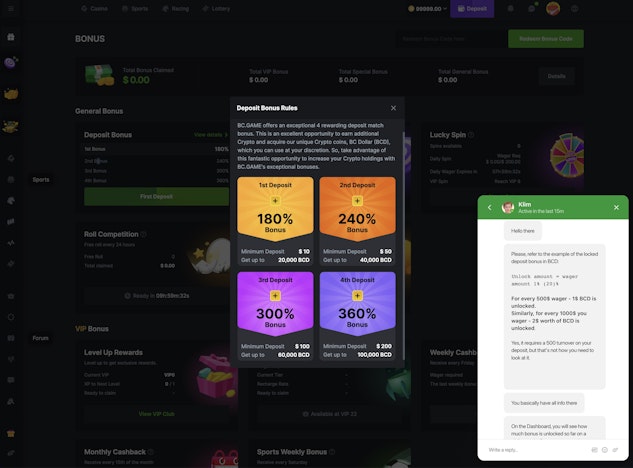Close the Deposit Bonus Rules dialog

(393, 107)
